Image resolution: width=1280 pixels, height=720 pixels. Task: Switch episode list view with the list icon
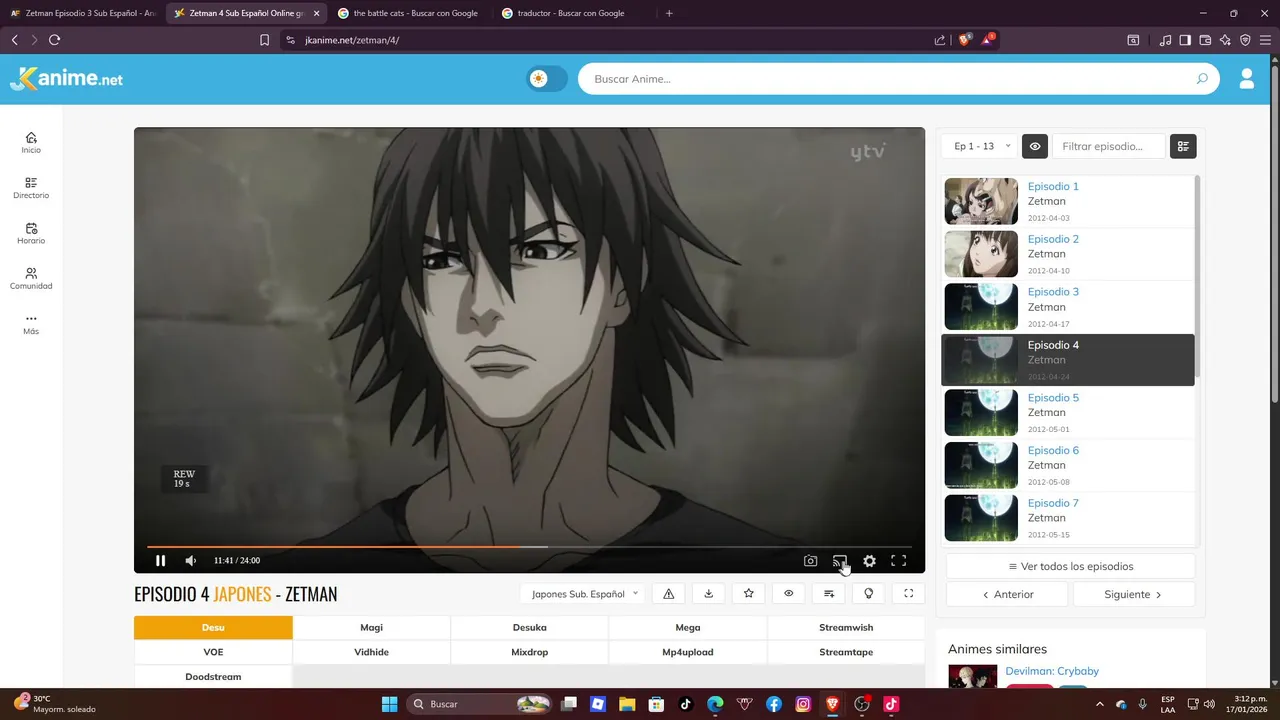click(1183, 146)
